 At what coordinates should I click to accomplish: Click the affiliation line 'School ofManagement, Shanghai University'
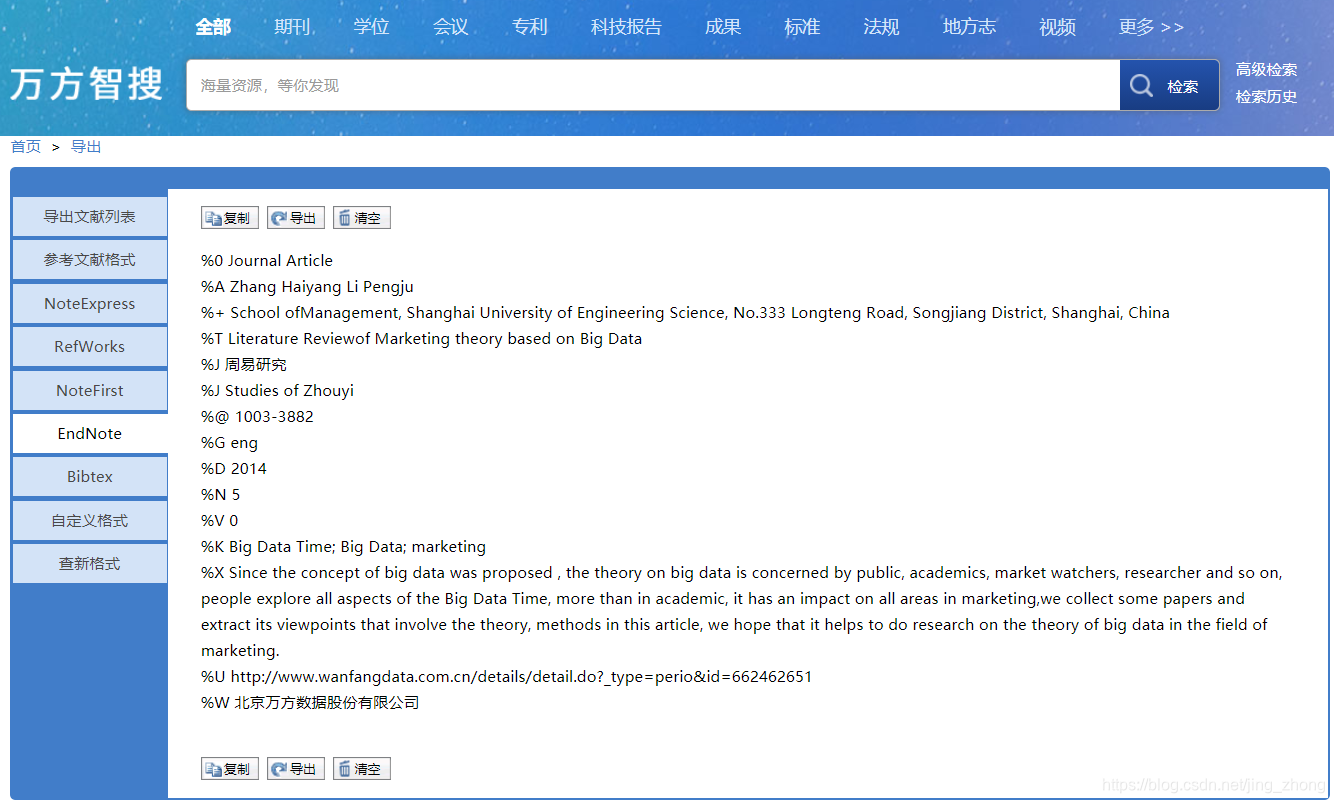tap(685, 313)
